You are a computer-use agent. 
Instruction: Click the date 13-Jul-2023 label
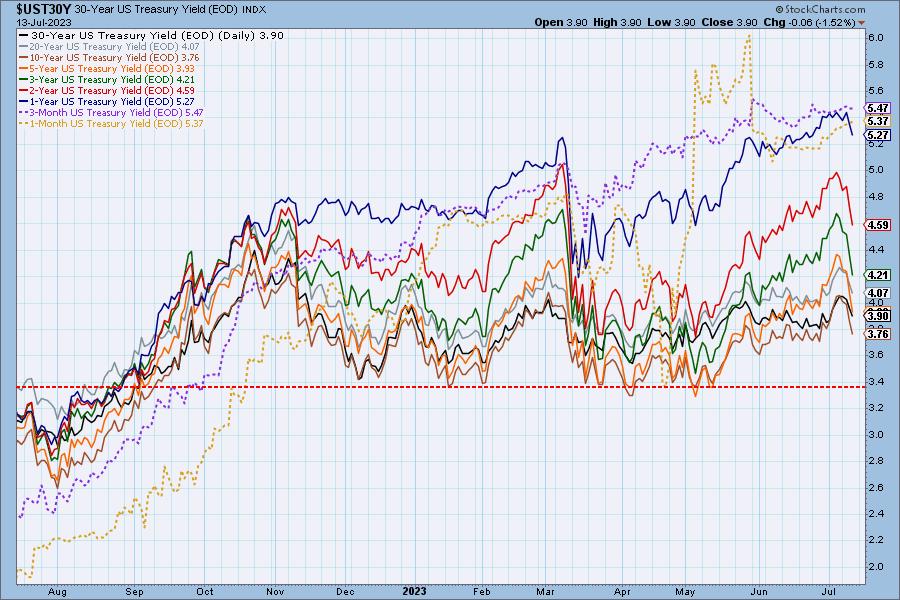pos(44,22)
